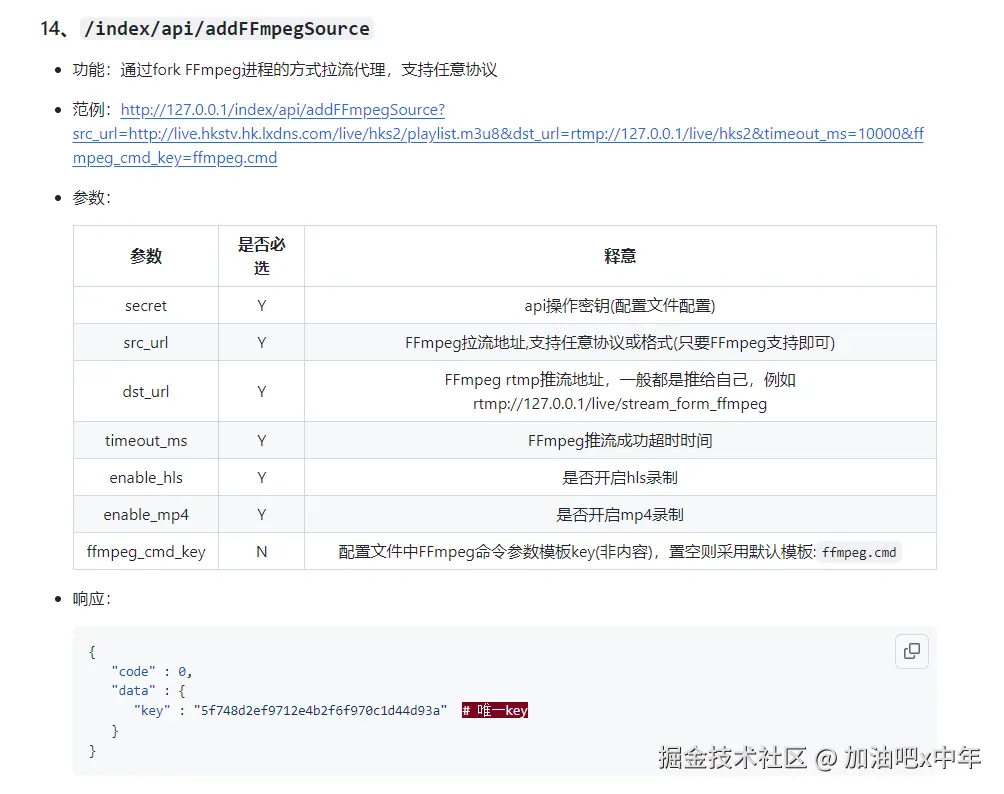Select the 'timeout_ms' parameter cell

pos(146,441)
